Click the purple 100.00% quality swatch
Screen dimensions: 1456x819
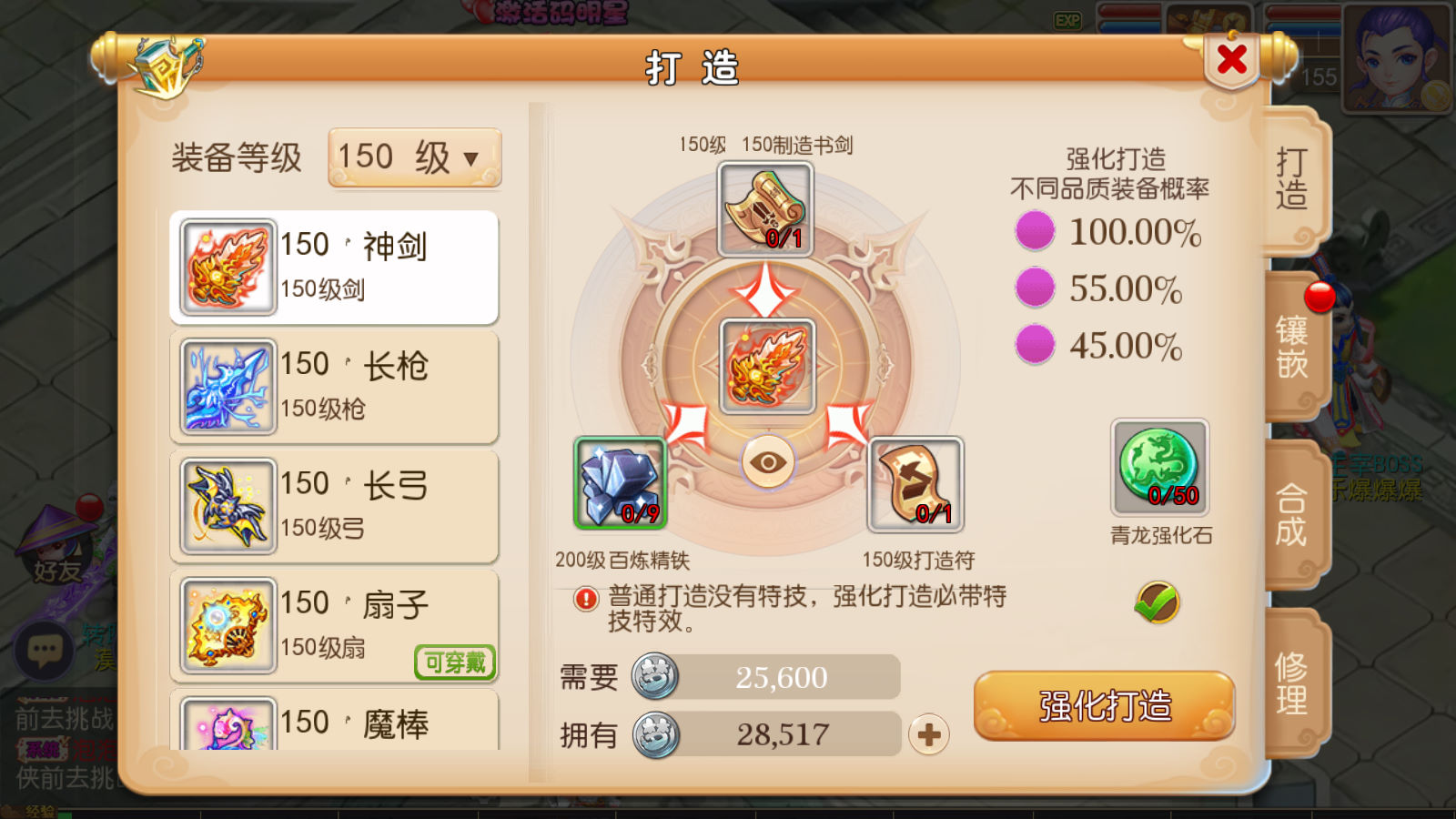click(1035, 231)
